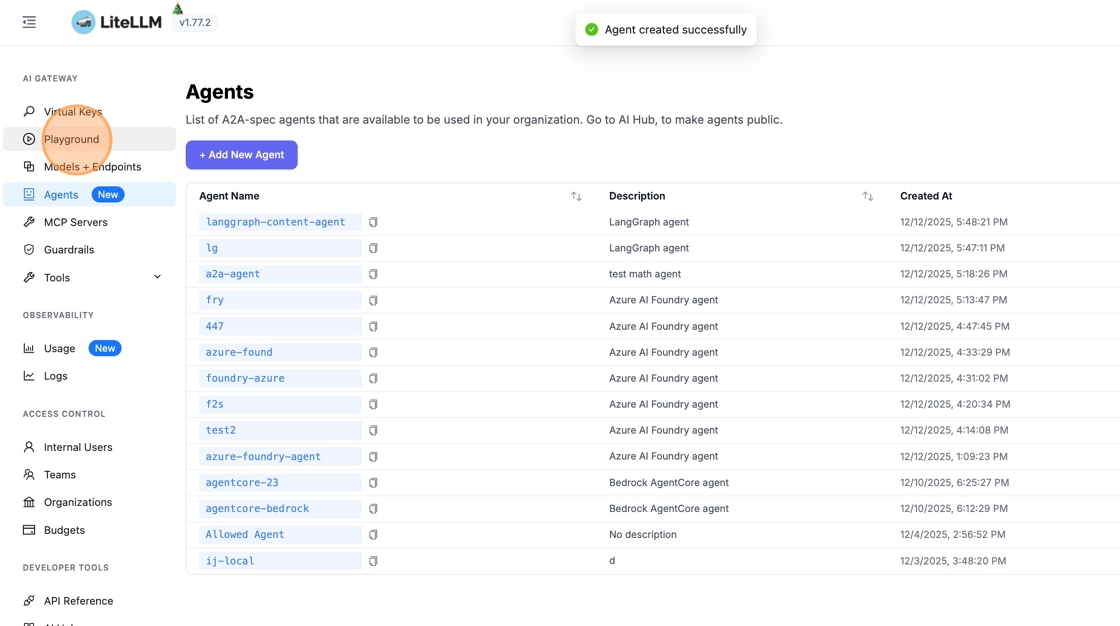
Task: Copy the langgraph-content-agent ID
Action: (x=373, y=222)
